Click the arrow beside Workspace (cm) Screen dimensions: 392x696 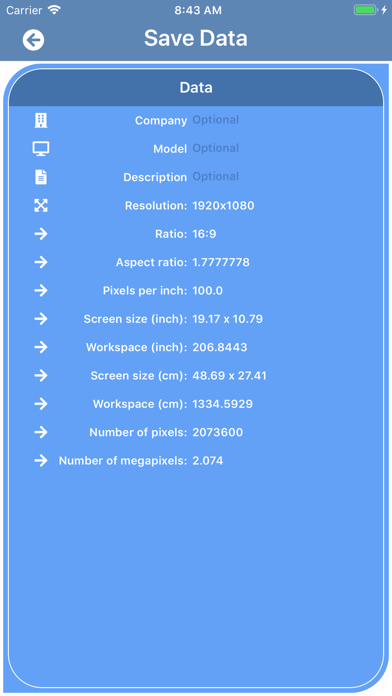pos(41,404)
